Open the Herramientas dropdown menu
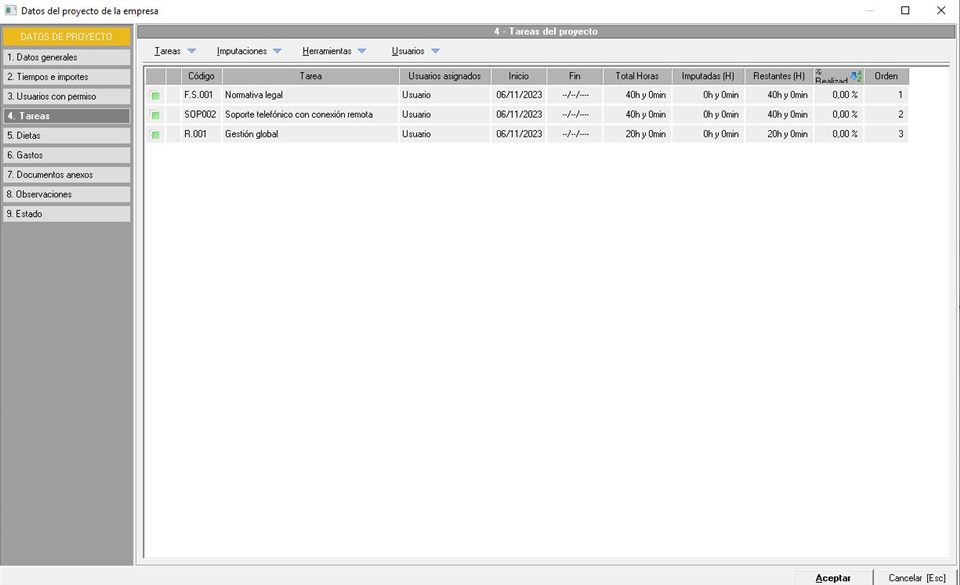This screenshot has height=585, width=960. (x=334, y=51)
